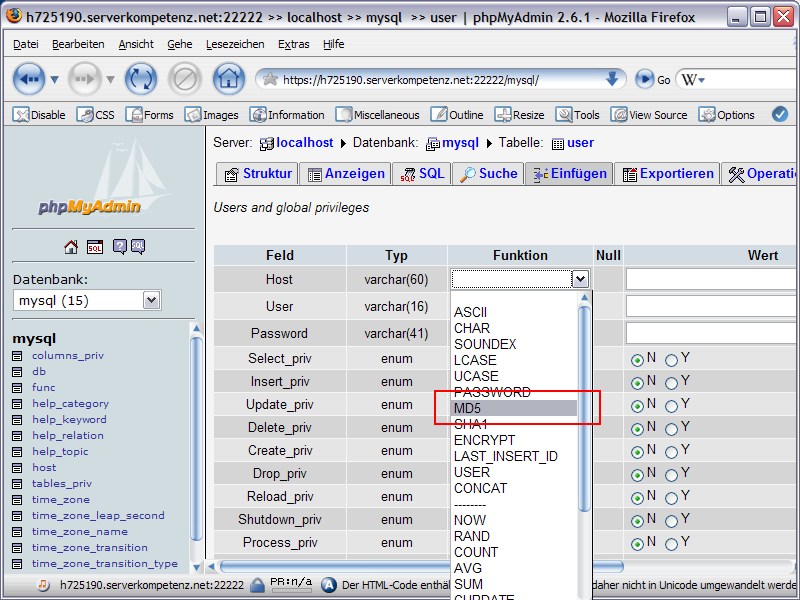The height and width of the screenshot is (600, 800).
Task: Open the Miscellaneous developer toolbar menu
Action: point(378,115)
